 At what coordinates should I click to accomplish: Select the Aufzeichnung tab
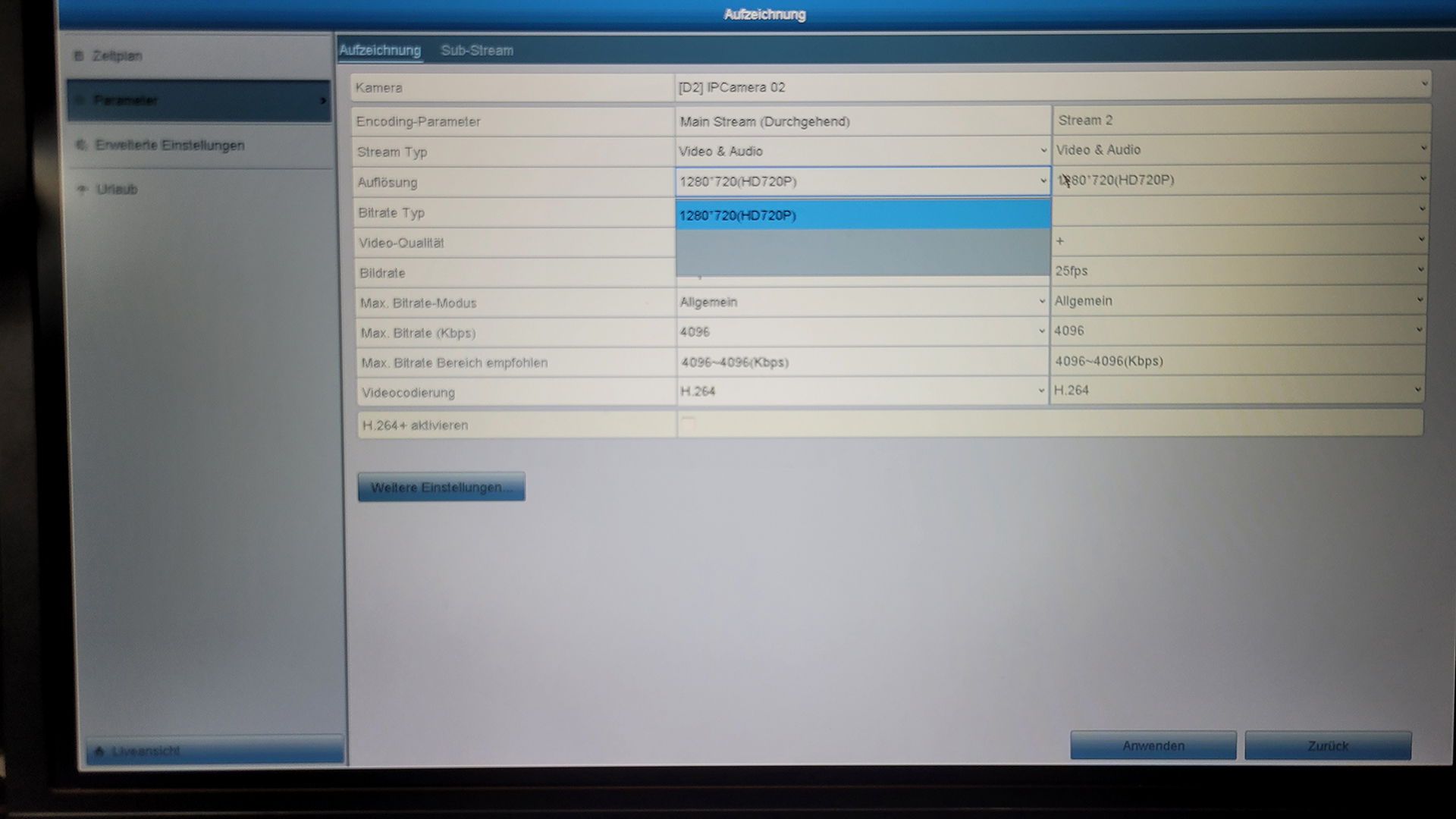click(380, 51)
